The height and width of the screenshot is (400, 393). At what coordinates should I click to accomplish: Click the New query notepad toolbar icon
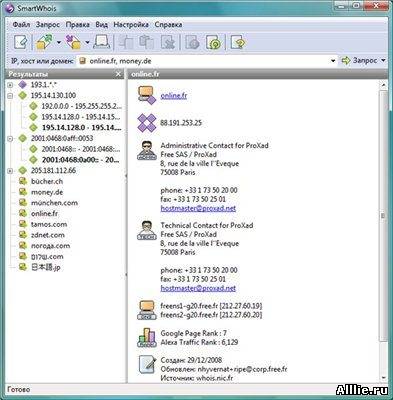click(20, 42)
